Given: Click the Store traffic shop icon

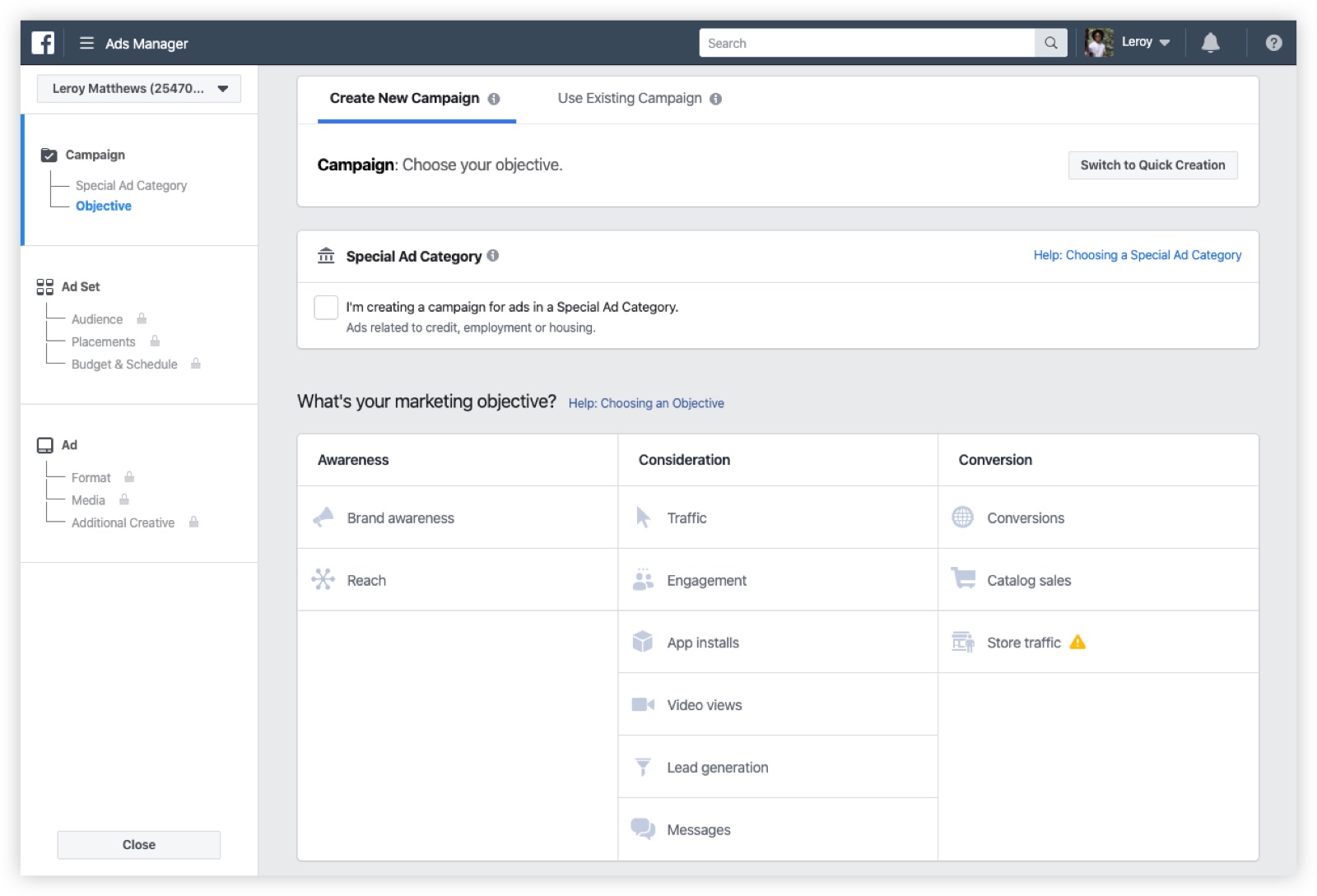Looking at the screenshot, I should (x=963, y=642).
